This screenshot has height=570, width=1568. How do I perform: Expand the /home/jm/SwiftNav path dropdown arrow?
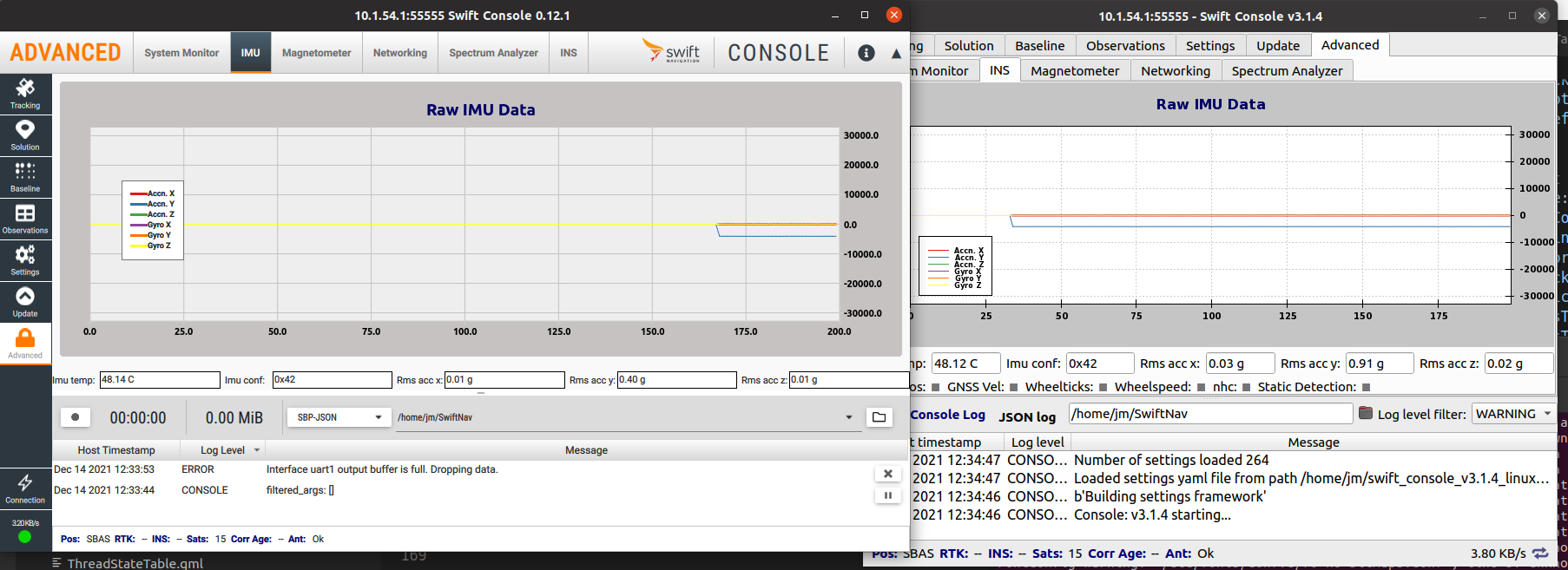[848, 417]
